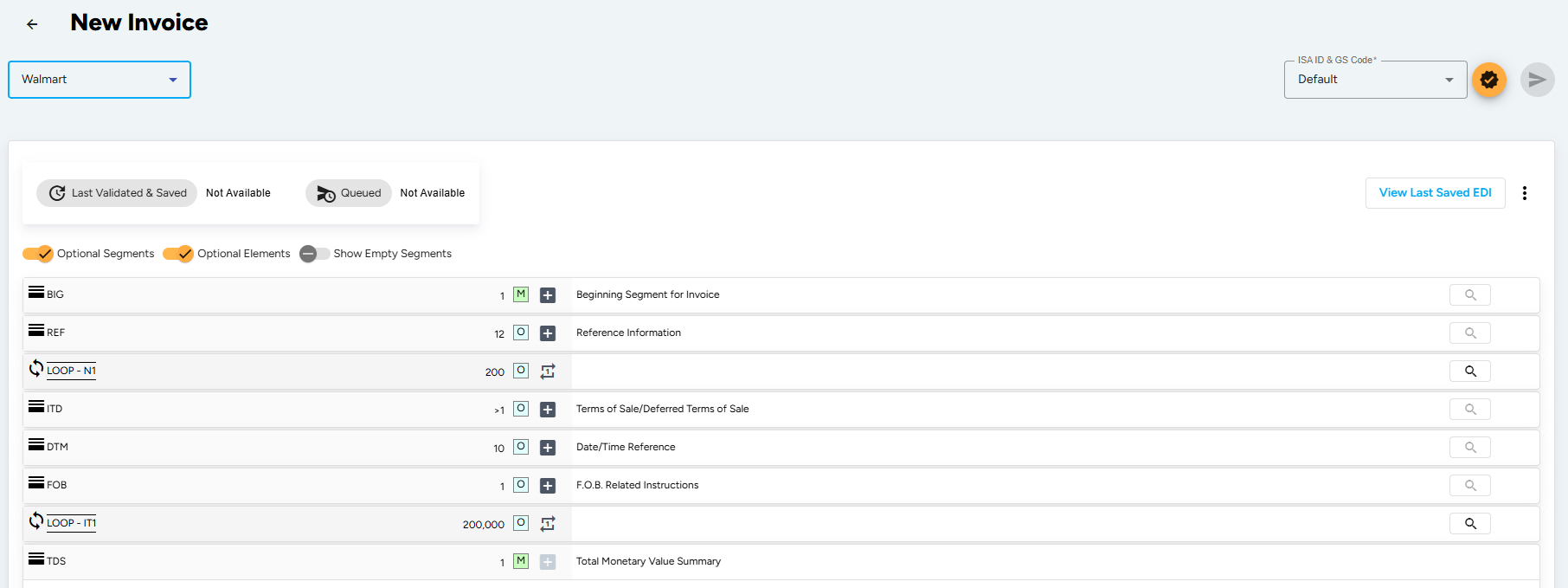Add a DTM segment with plus icon
The width and height of the screenshot is (1568, 588).
548,448
